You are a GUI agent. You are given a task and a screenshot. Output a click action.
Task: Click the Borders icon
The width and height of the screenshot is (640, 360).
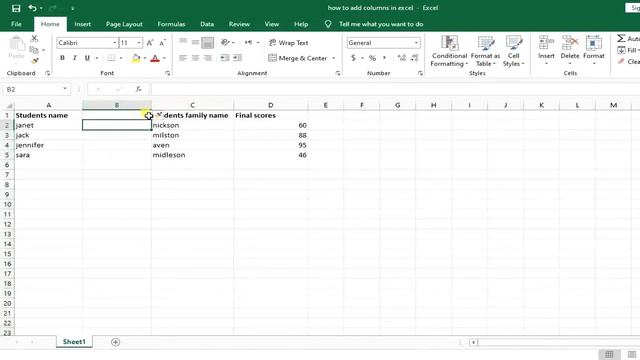pos(111,58)
